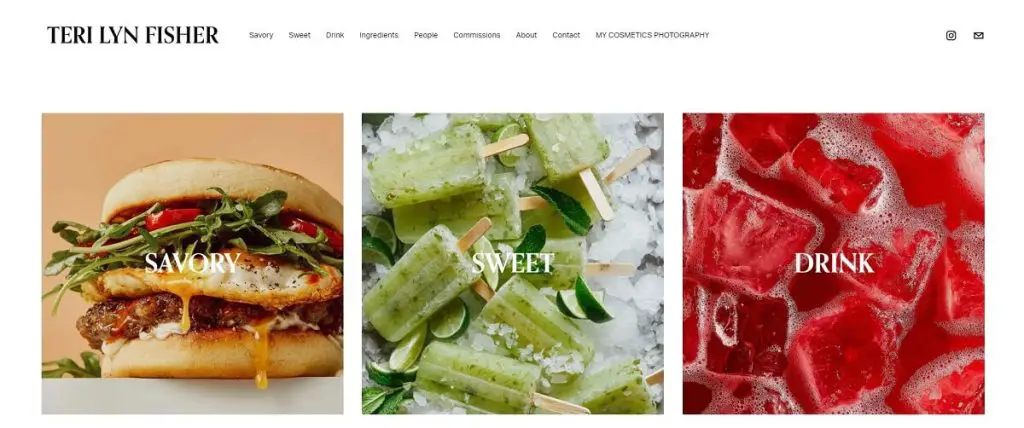Viewport: 1024px width, 428px height.
Task: Open the Drink red ice thumbnail
Action: [x=833, y=264]
